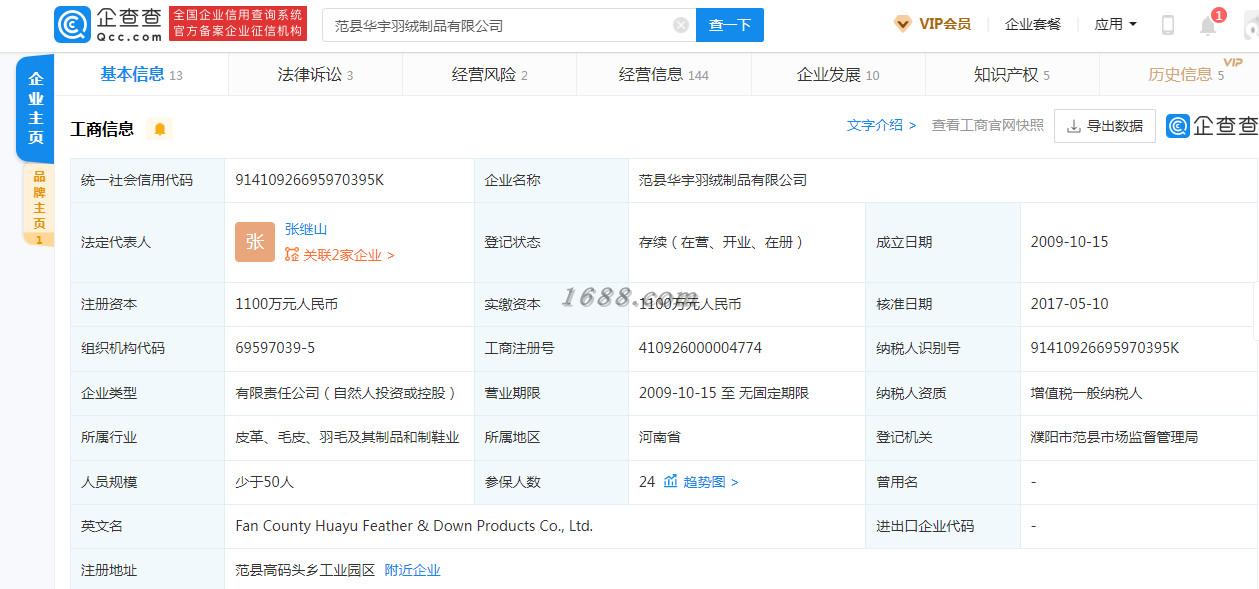Select 增值税一般纳税人 taxpayer status
The width and height of the screenshot is (1259, 589).
pyautogui.click(x=1086, y=393)
